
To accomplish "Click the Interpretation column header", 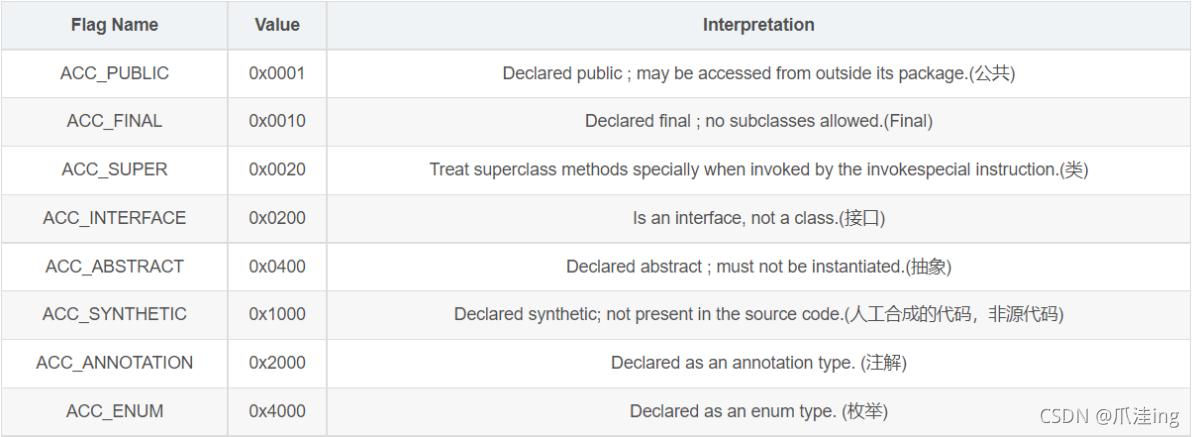I will coord(758,25).
